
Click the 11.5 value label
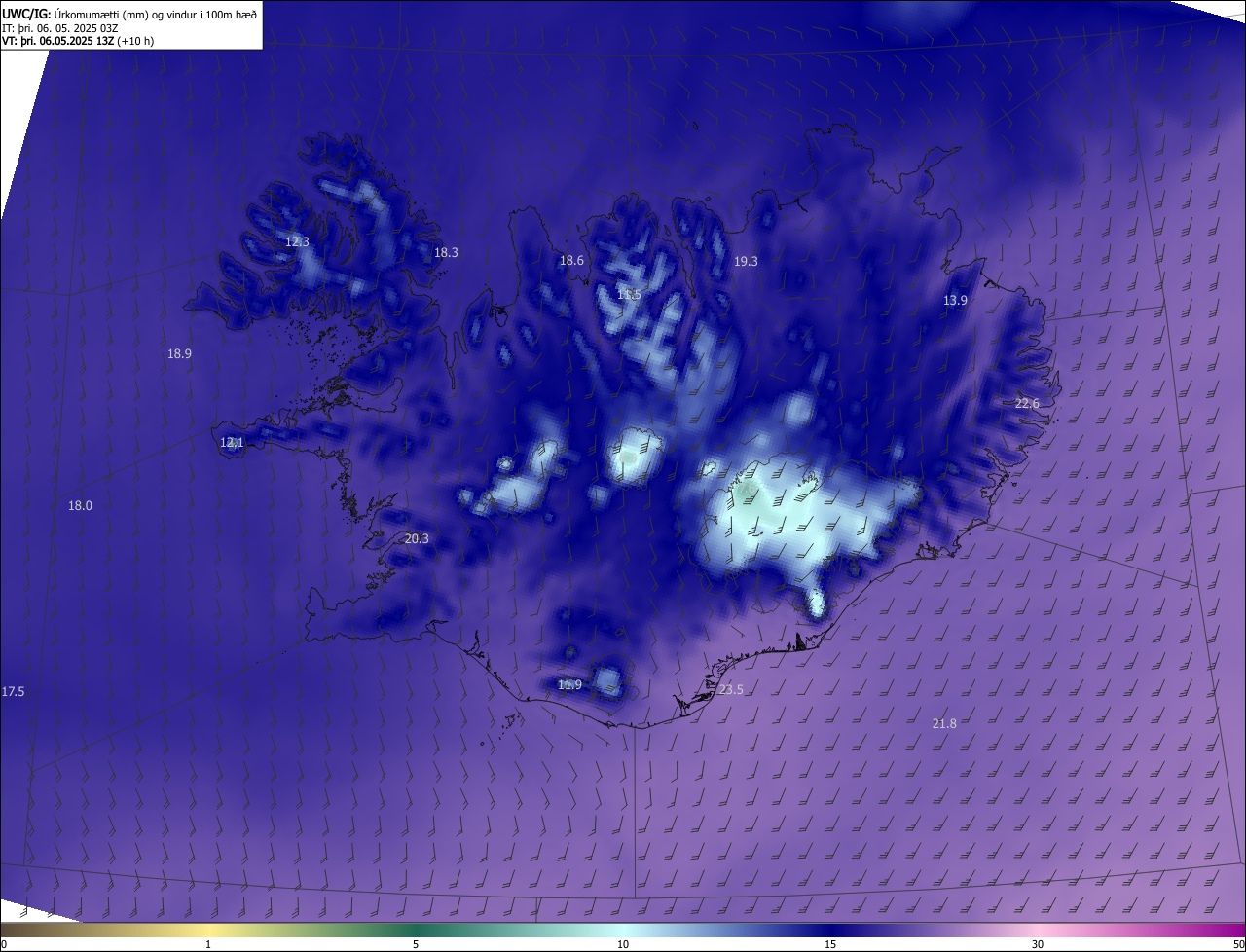click(629, 294)
